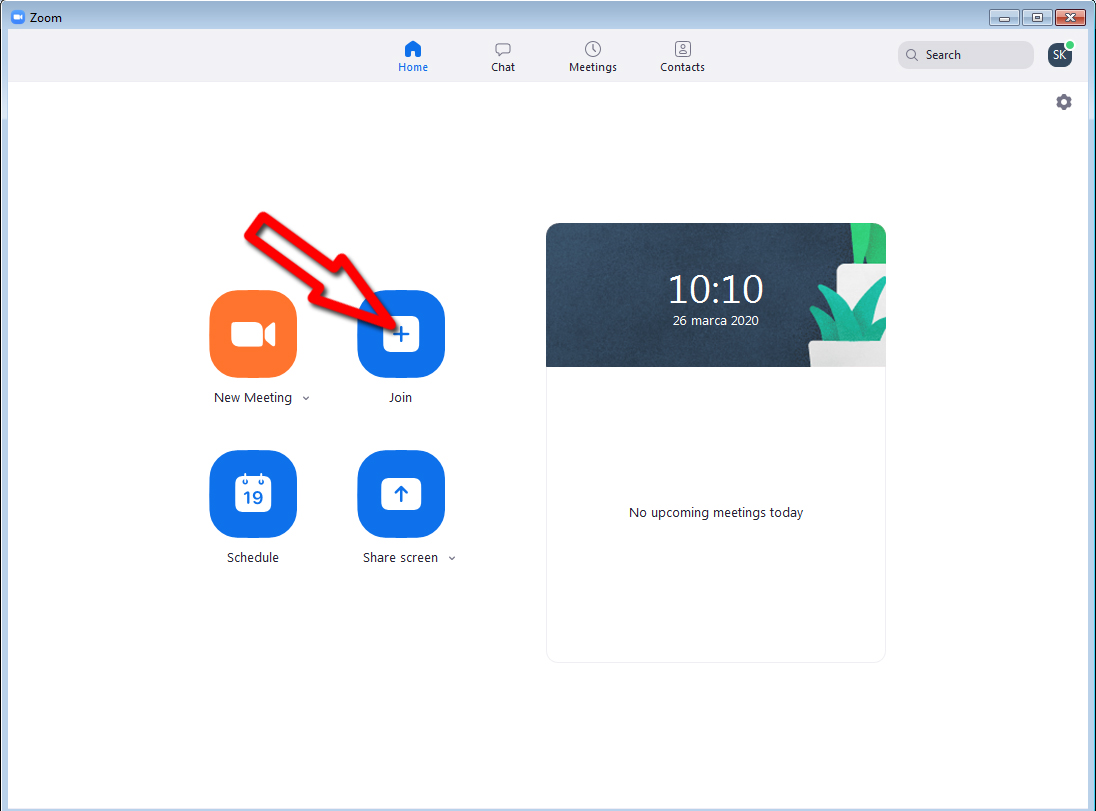Screen dimensions: 1096x811
Task: Click the New Meeting label
Action: pos(253,398)
